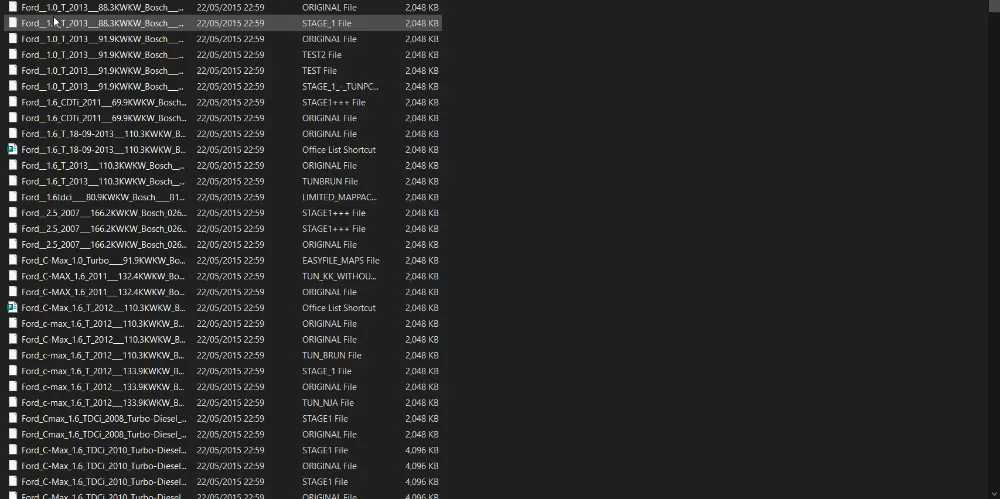Select file name with TEST File type

click(x=103, y=71)
